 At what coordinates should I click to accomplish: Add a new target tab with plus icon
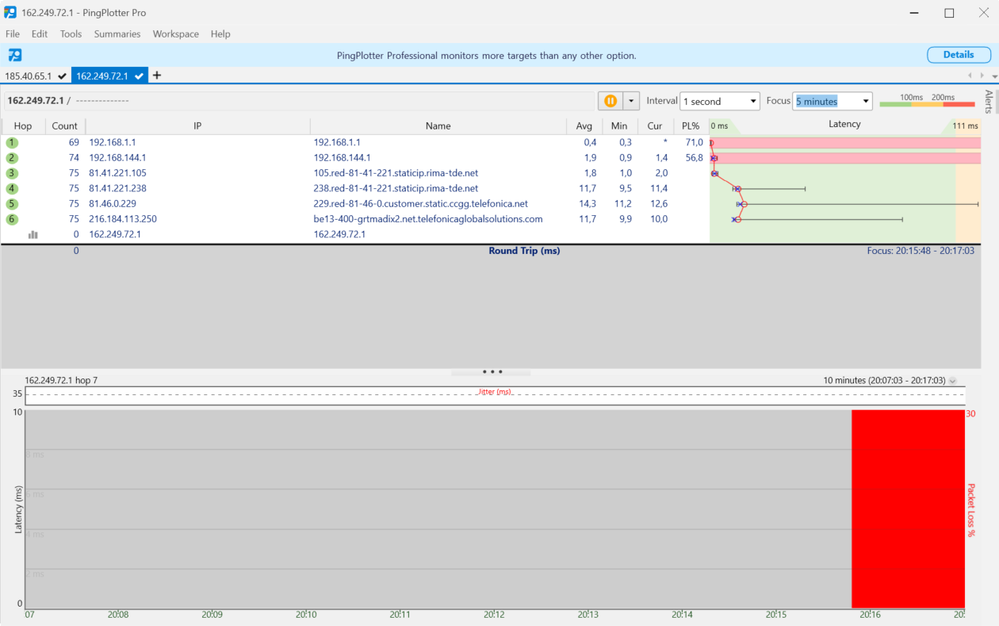pos(157,75)
